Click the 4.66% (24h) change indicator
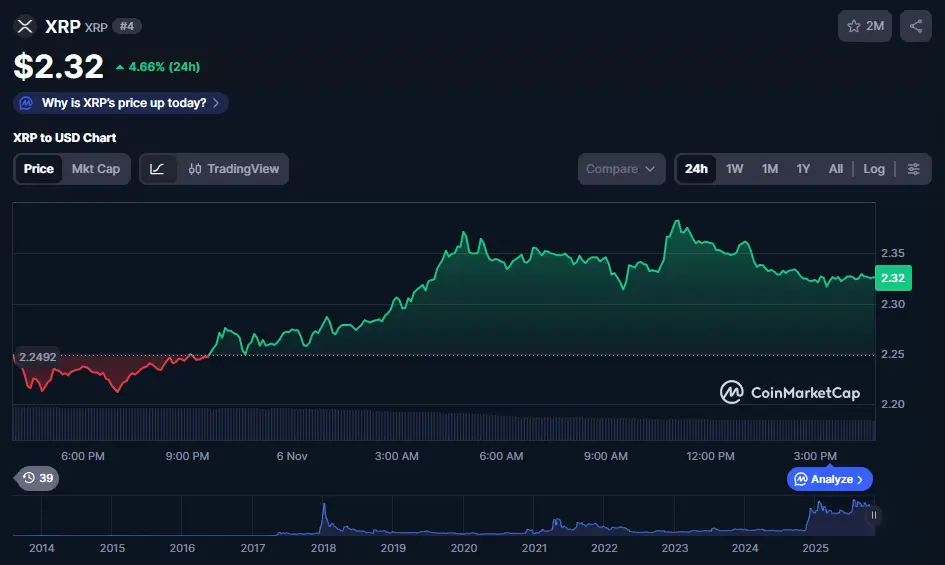This screenshot has height=565, width=945. click(158, 67)
